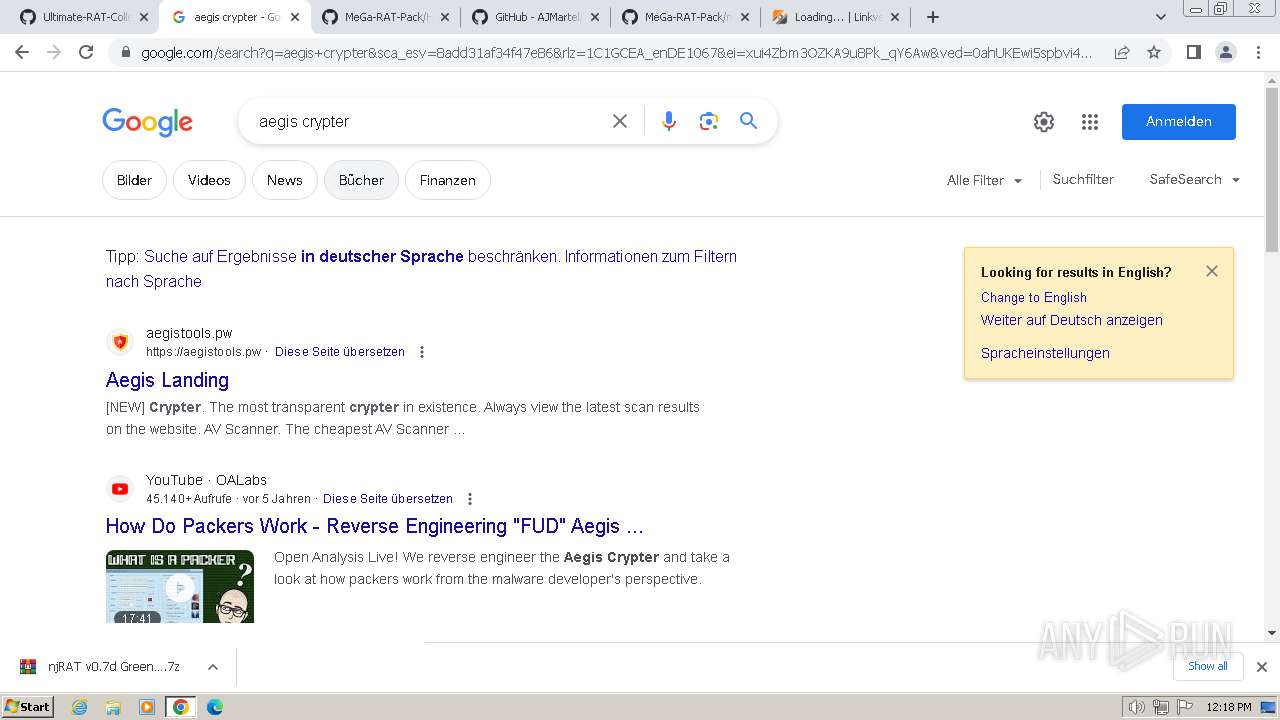
Task: Select the News filter chip
Action: click(284, 180)
